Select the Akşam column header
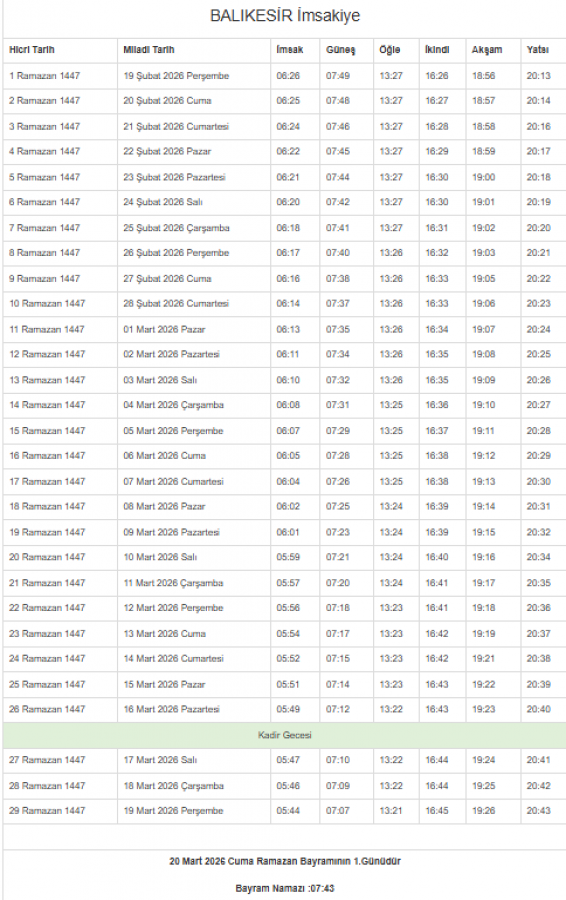Image resolution: width=566 pixels, height=900 pixels. click(x=487, y=50)
